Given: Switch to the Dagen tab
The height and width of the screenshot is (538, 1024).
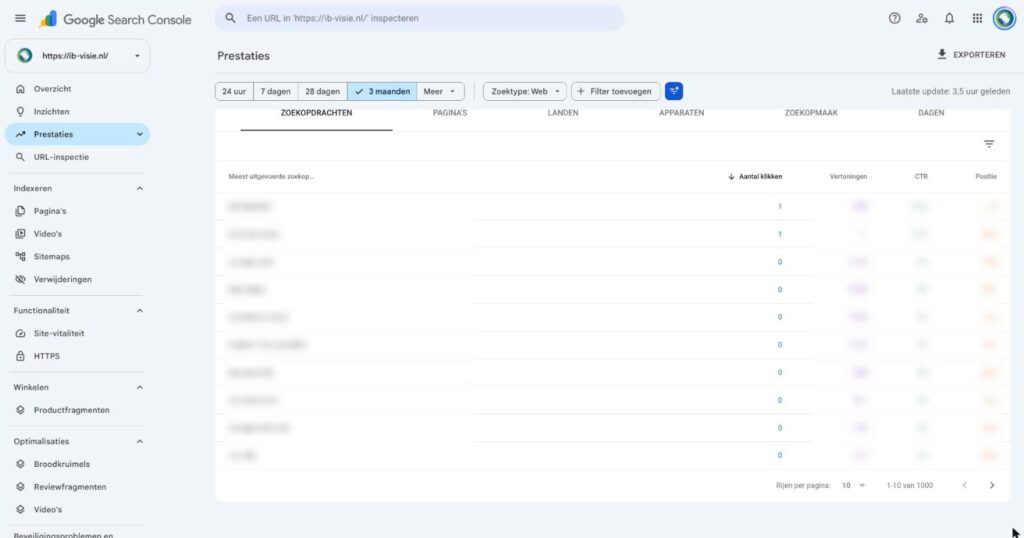Looking at the screenshot, I should (x=931, y=113).
